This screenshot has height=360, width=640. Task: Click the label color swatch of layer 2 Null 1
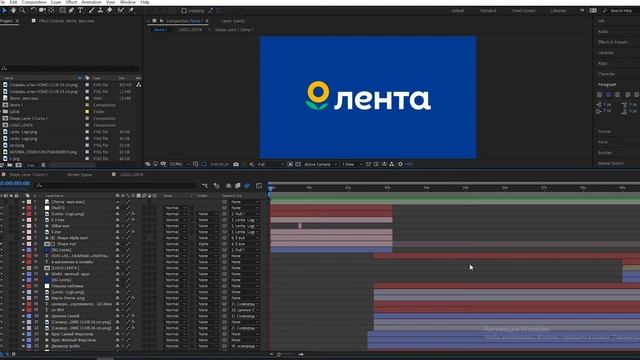(29, 208)
